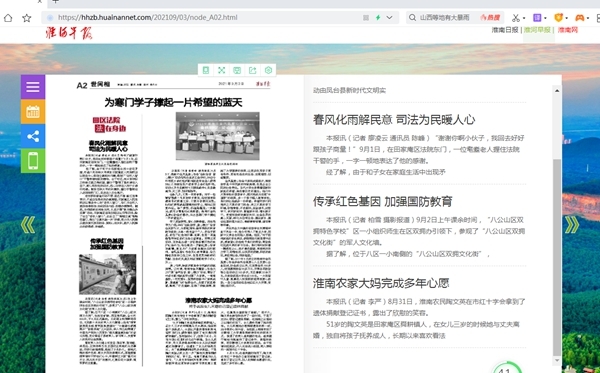
Task: Select the page layout view toolbar icon
Action: click(206, 70)
